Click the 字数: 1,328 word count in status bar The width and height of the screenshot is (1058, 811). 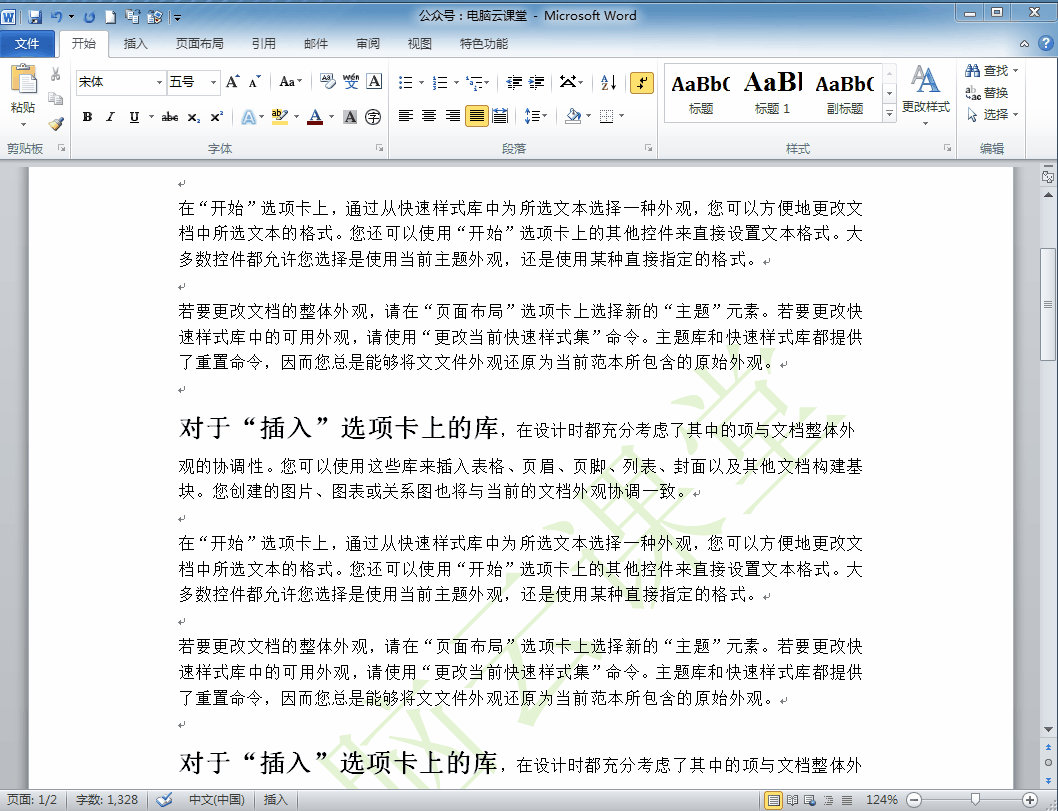(107, 800)
